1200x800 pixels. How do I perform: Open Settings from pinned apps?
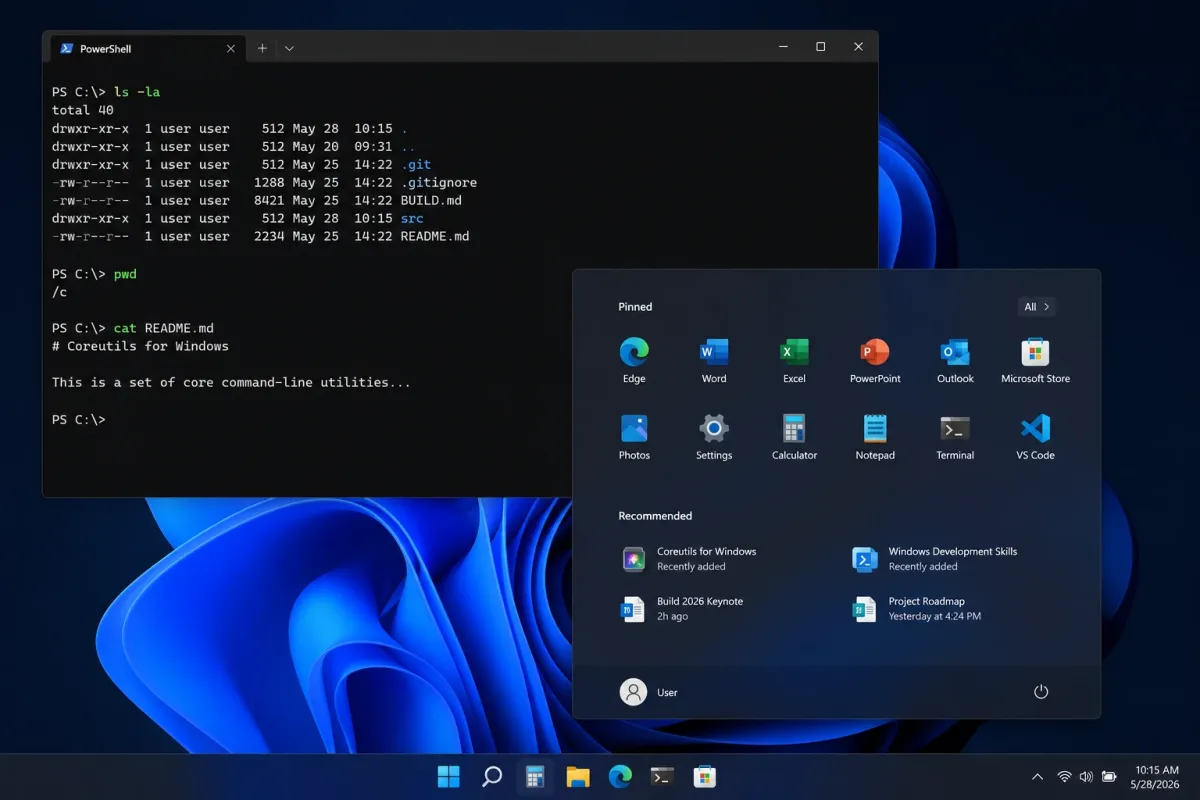714,437
